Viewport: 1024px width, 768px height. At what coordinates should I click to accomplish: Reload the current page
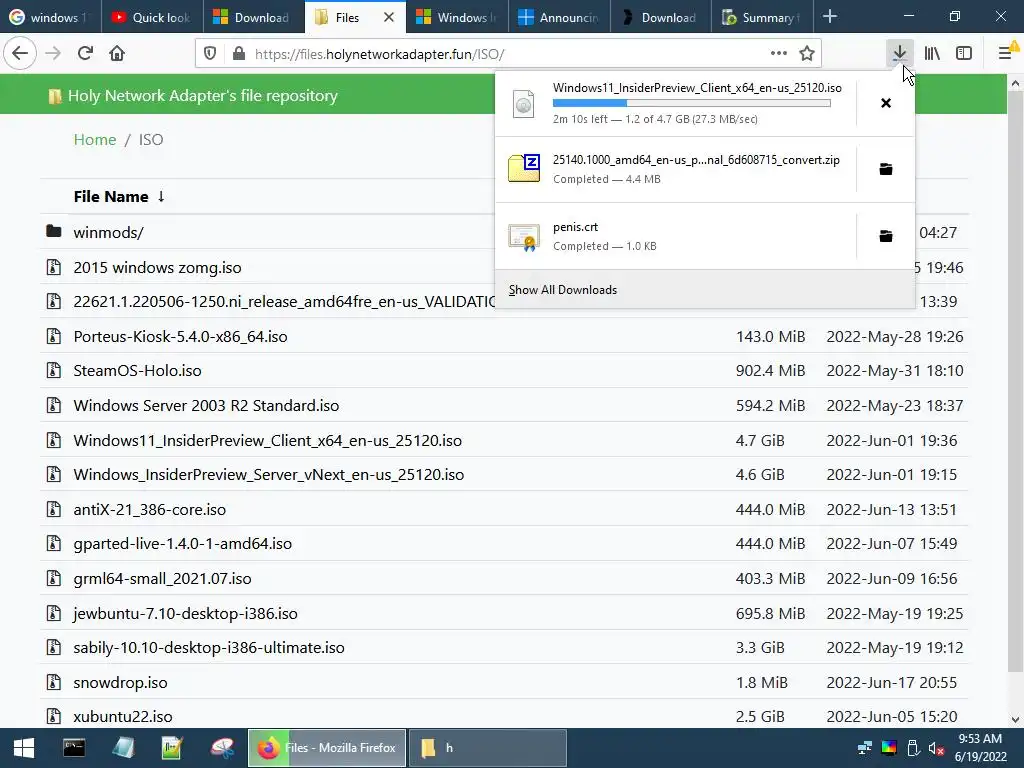click(x=85, y=53)
